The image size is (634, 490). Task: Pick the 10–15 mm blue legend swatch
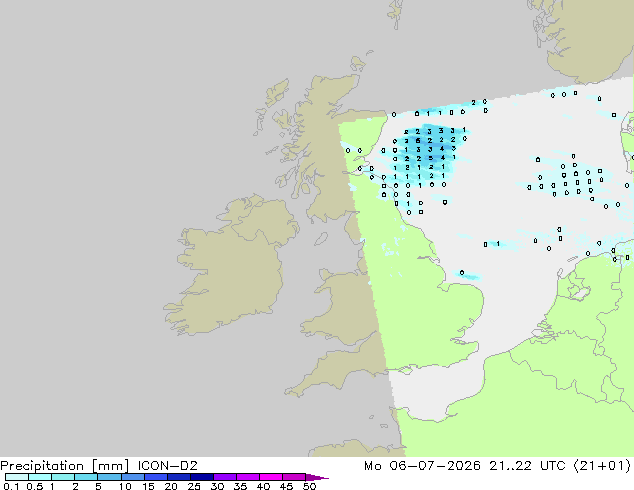pyautogui.click(x=132, y=477)
